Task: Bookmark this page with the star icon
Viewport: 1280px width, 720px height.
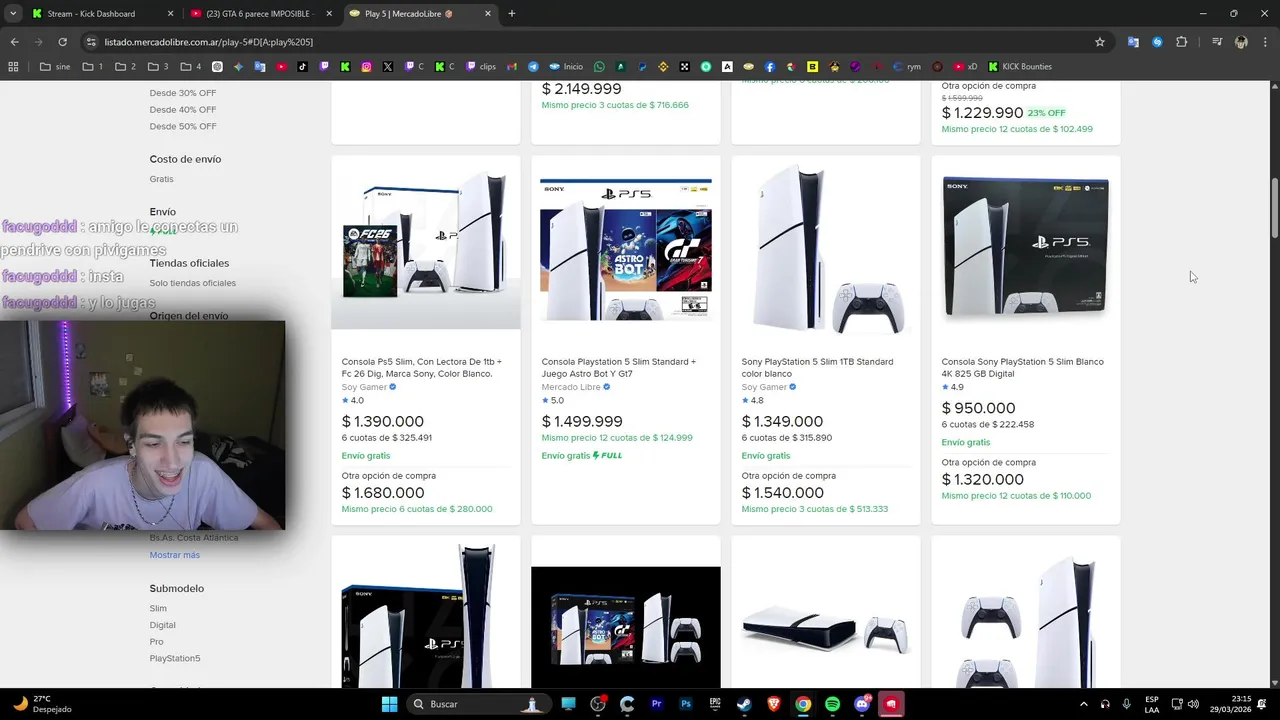Action: pos(1100,42)
